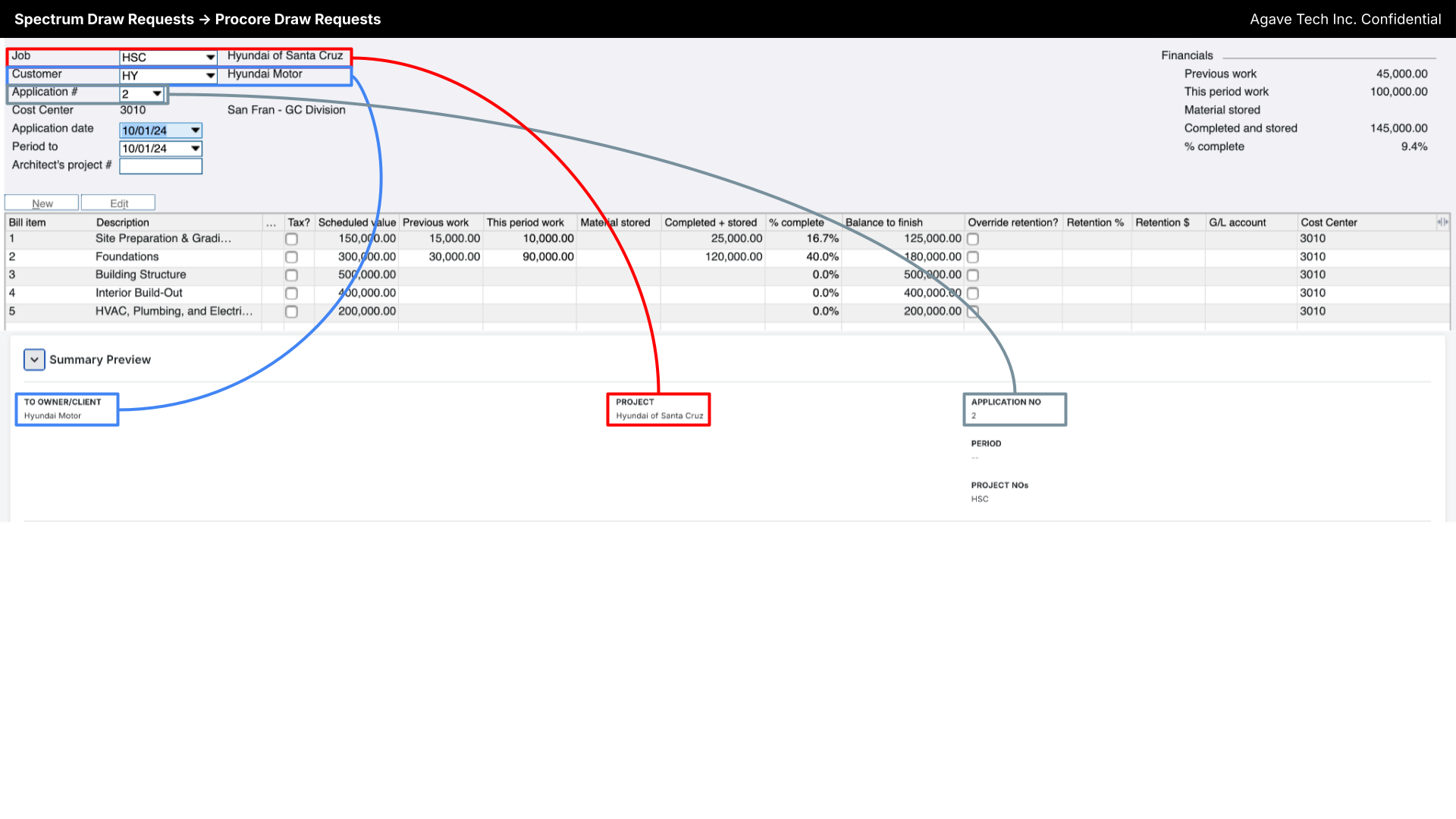Click the Hyundai Motor customer name text
1456x819 pixels.
tap(265, 74)
